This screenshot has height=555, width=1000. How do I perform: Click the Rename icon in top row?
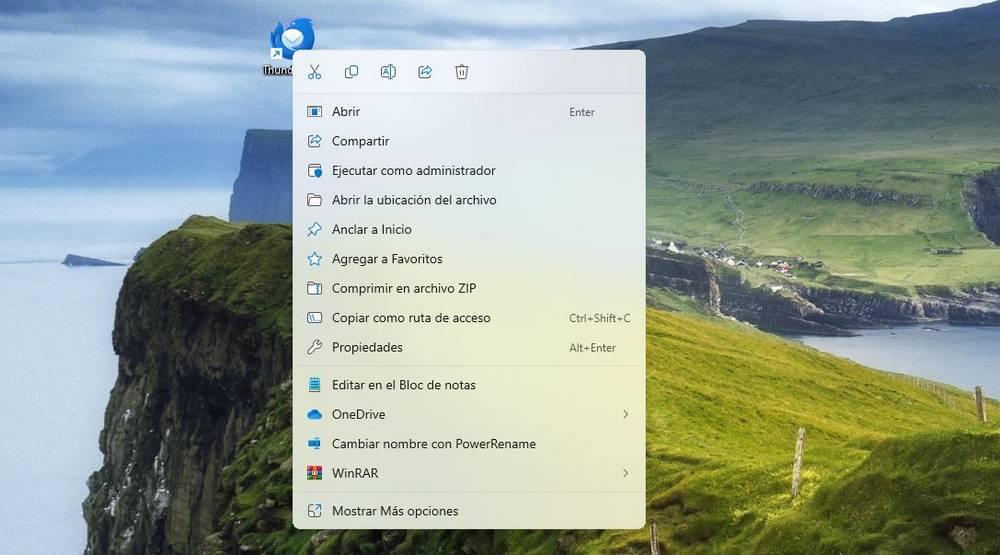tap(388, 72)
